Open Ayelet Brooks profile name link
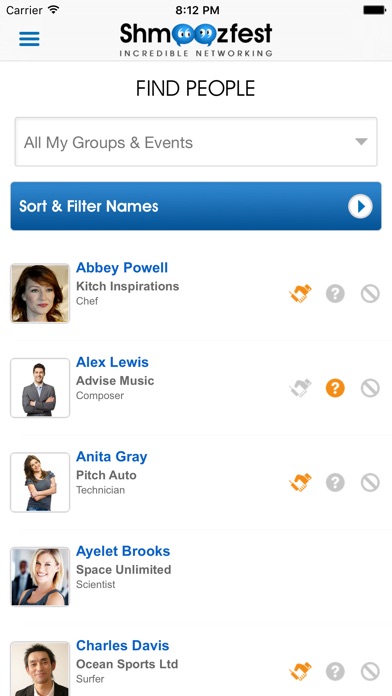 pos(123,551)
